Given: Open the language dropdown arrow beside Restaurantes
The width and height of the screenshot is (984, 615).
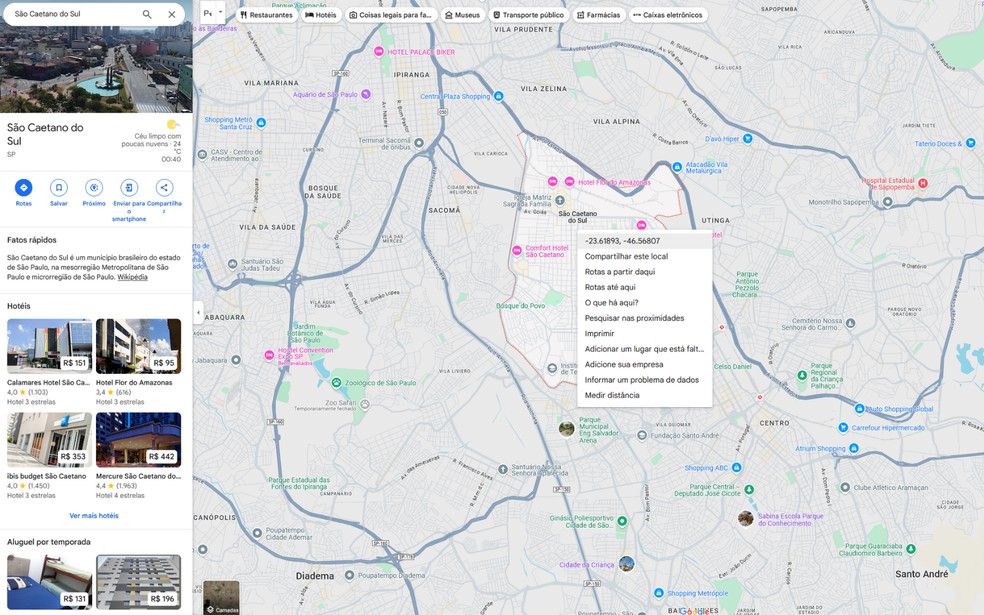Looking at the screenshot, I should click(220, 13).
